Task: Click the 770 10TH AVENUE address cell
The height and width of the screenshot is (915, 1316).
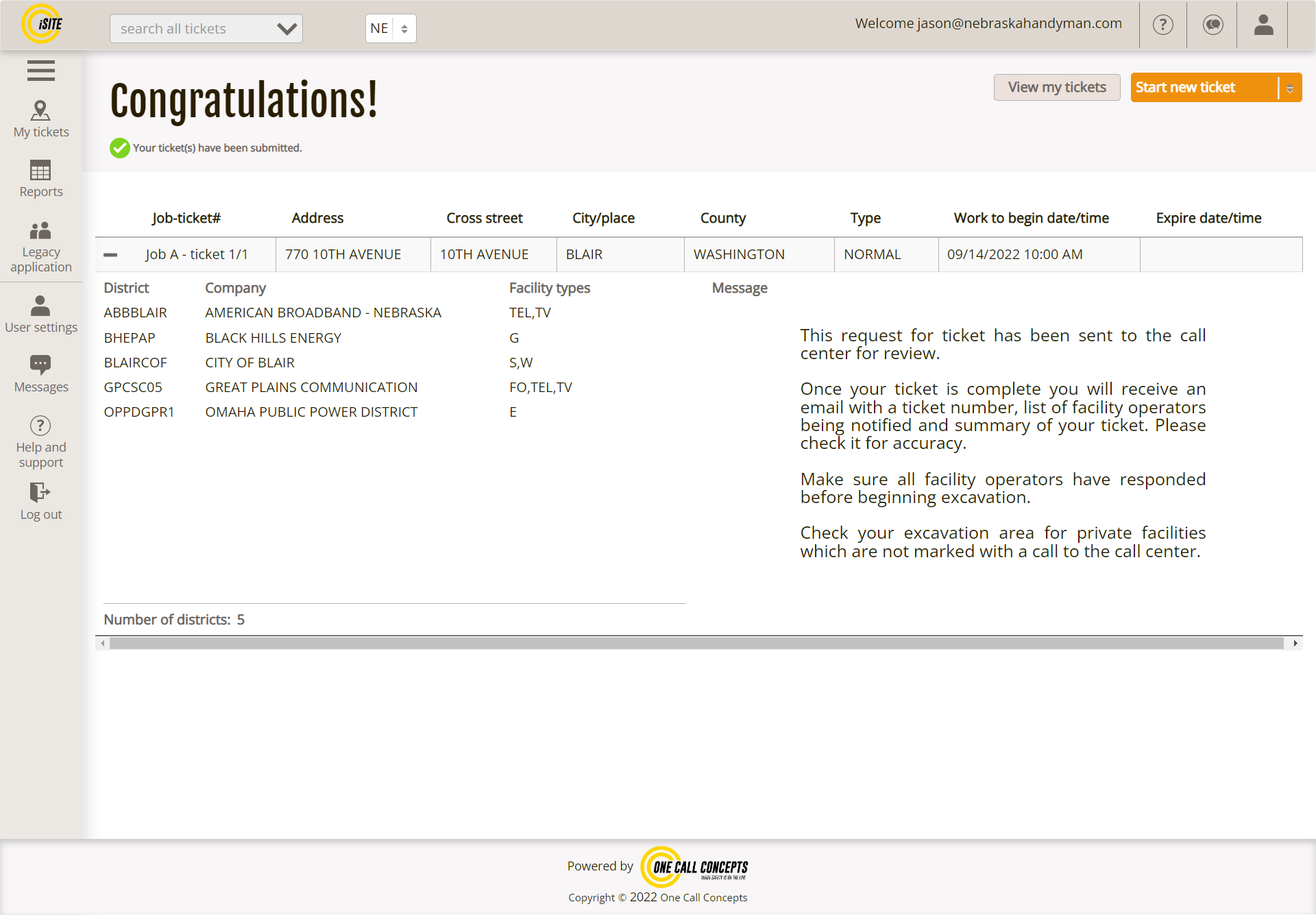Action: click(353, 254)
